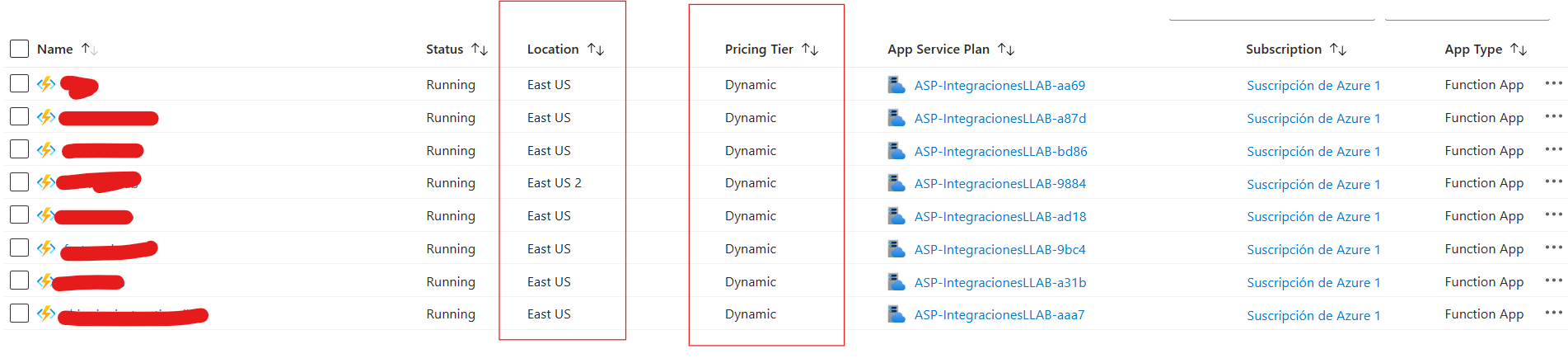This screenshot has width=1568, height=363.
Task: Click Dynamic tier in the 9884 row
Action: click(751, 182)
